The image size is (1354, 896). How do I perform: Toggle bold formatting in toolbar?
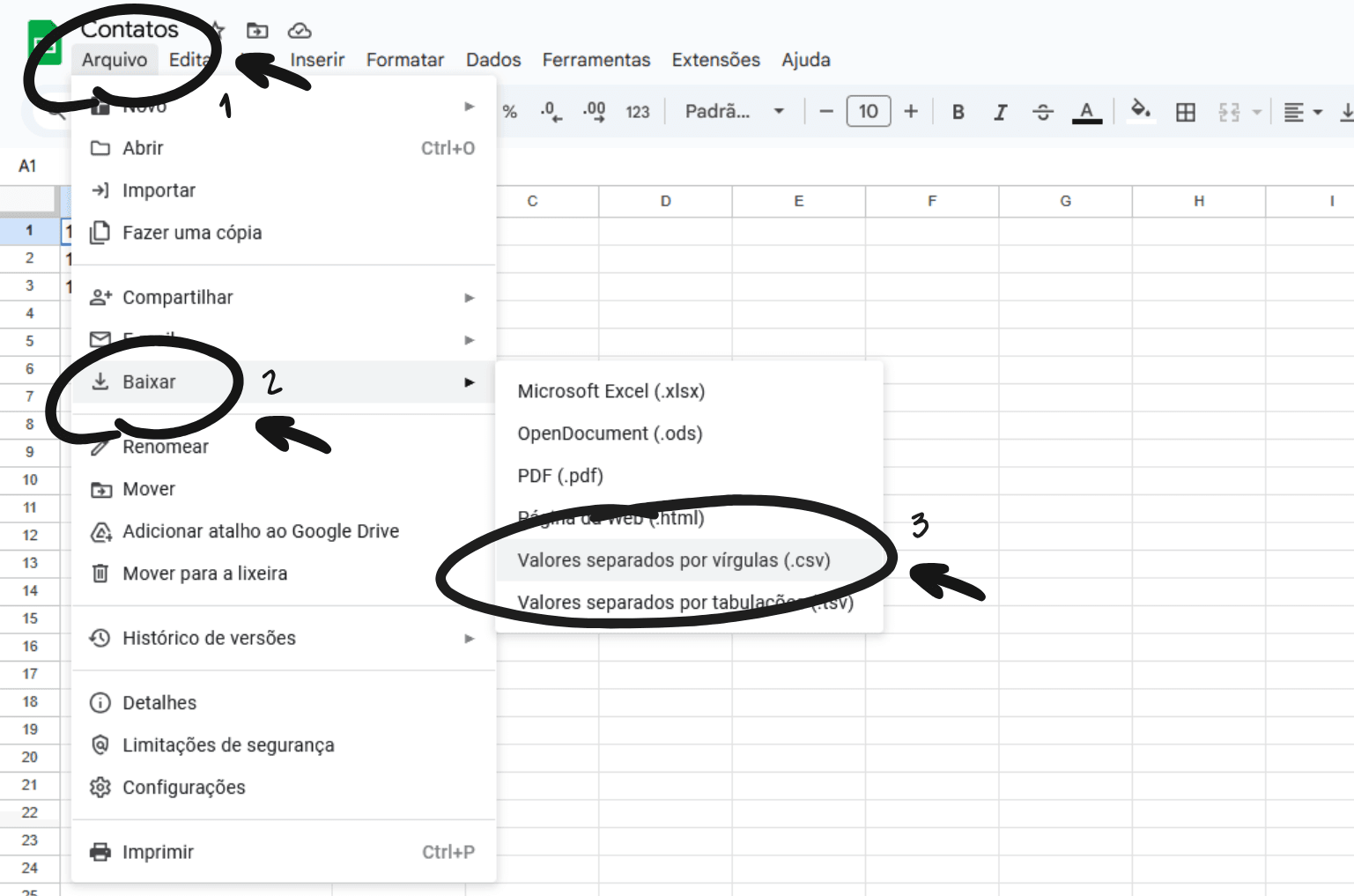(x=958, y=112)
